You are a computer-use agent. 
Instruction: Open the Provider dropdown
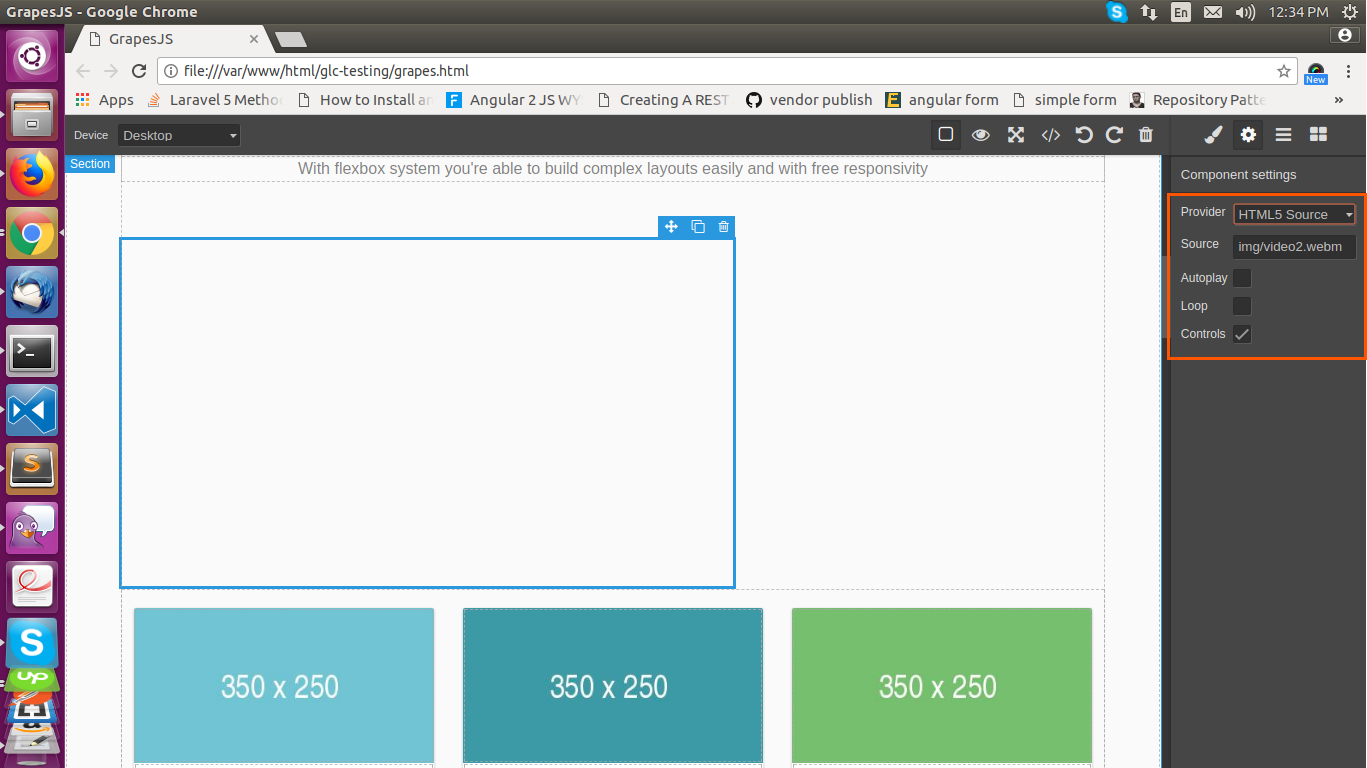pos(1294,214)
